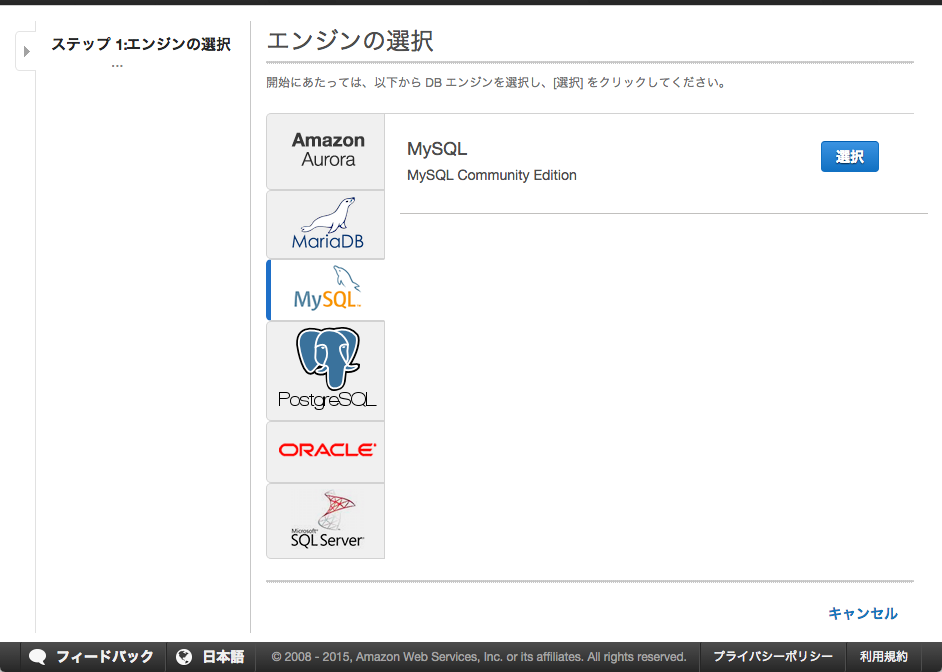Click the copyright Amazon Web Services text

(479, 657)
